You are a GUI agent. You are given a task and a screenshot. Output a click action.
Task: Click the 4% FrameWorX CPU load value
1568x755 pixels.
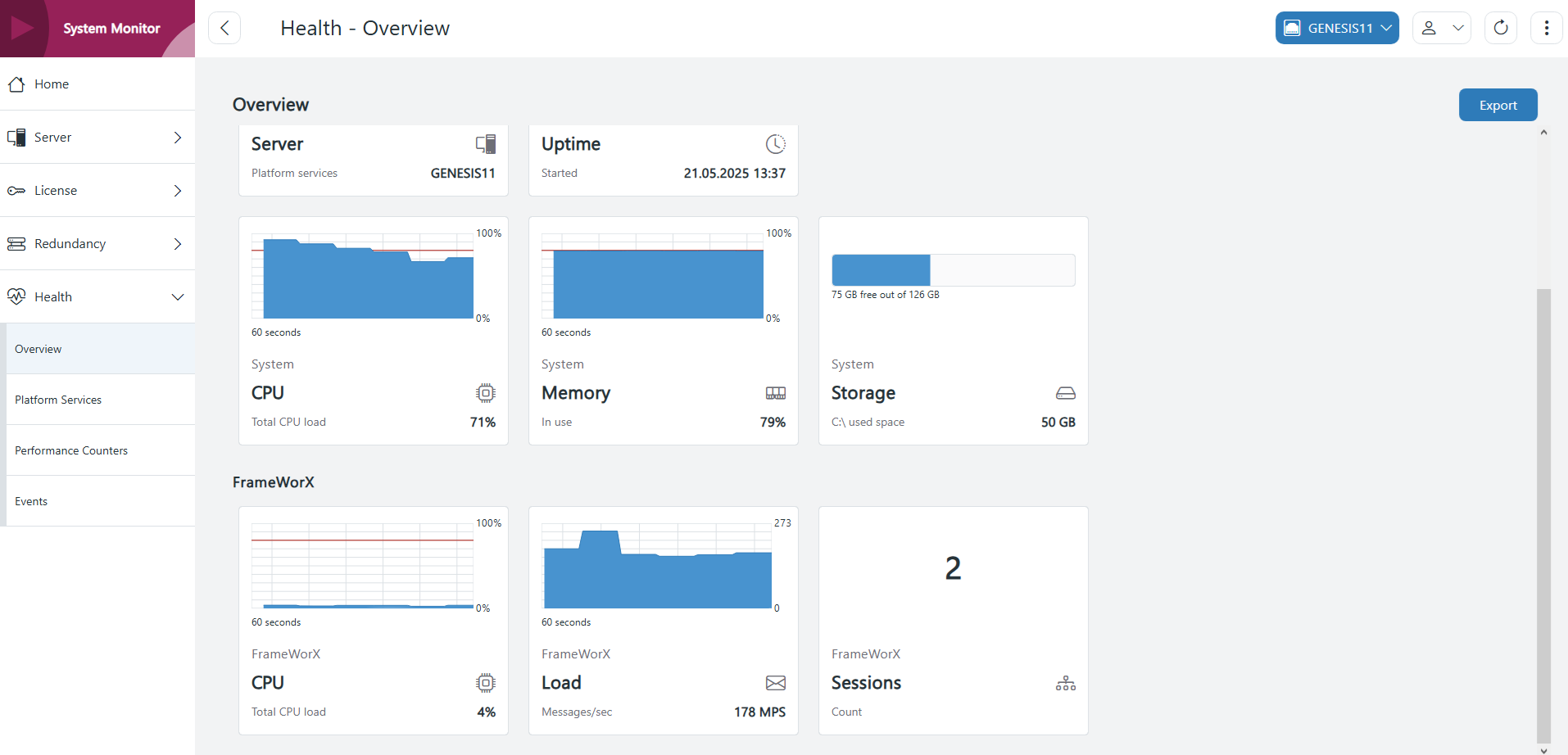click(487, 712)
